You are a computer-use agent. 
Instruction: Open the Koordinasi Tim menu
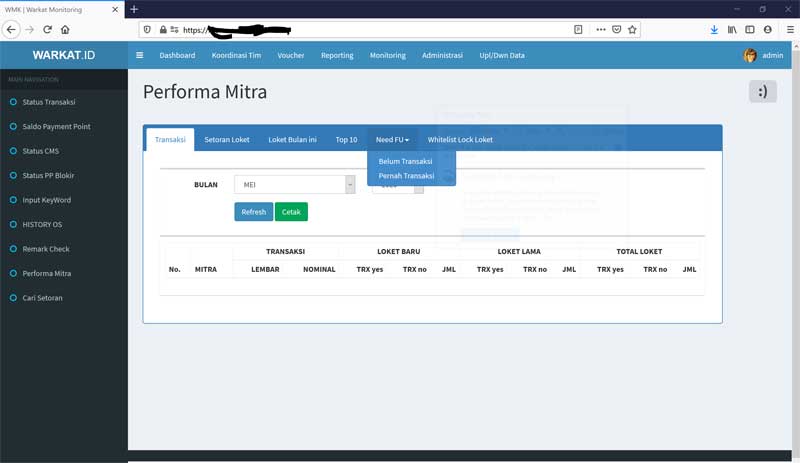[236, 55]
